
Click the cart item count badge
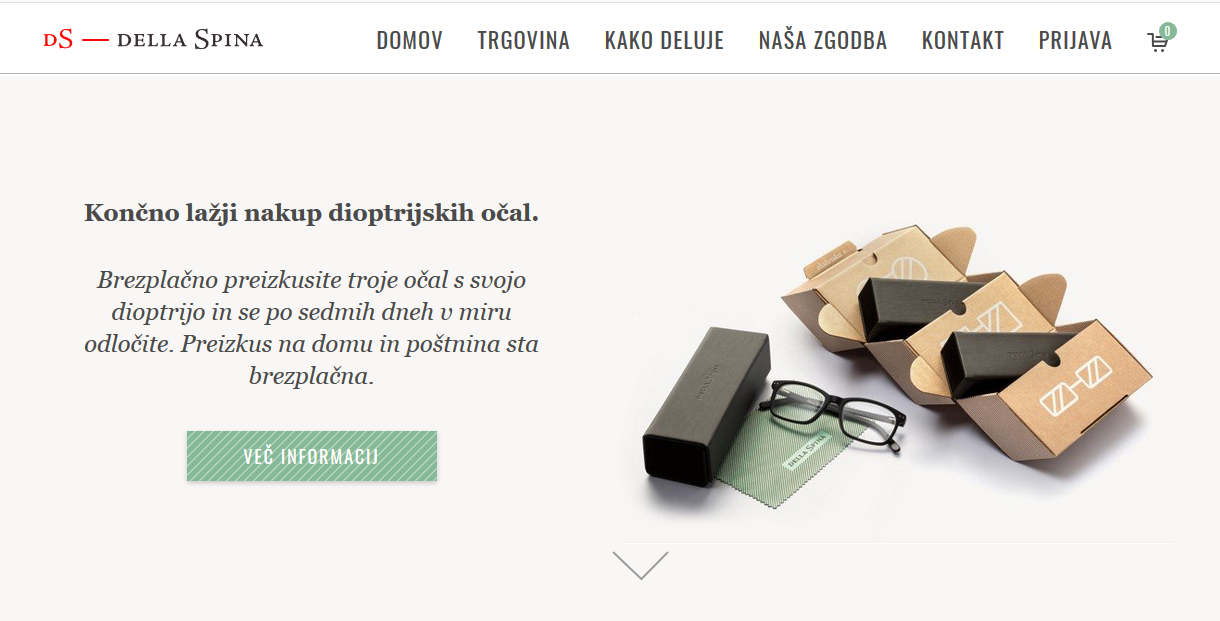1167,31
